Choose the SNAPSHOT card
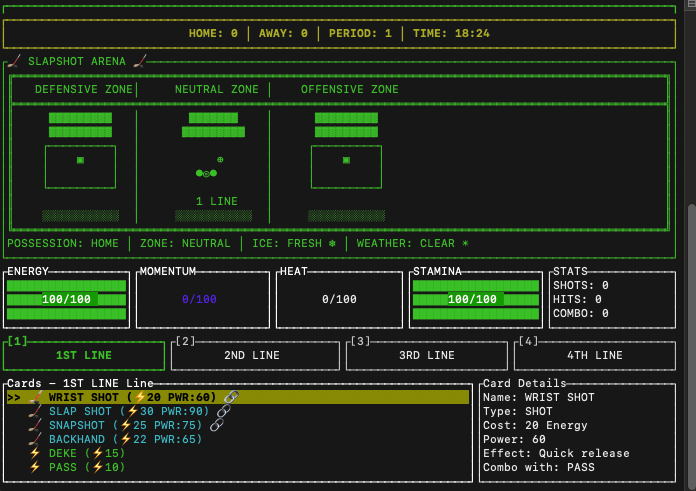Viewport: 696px width, 491px height. point(125,425)
